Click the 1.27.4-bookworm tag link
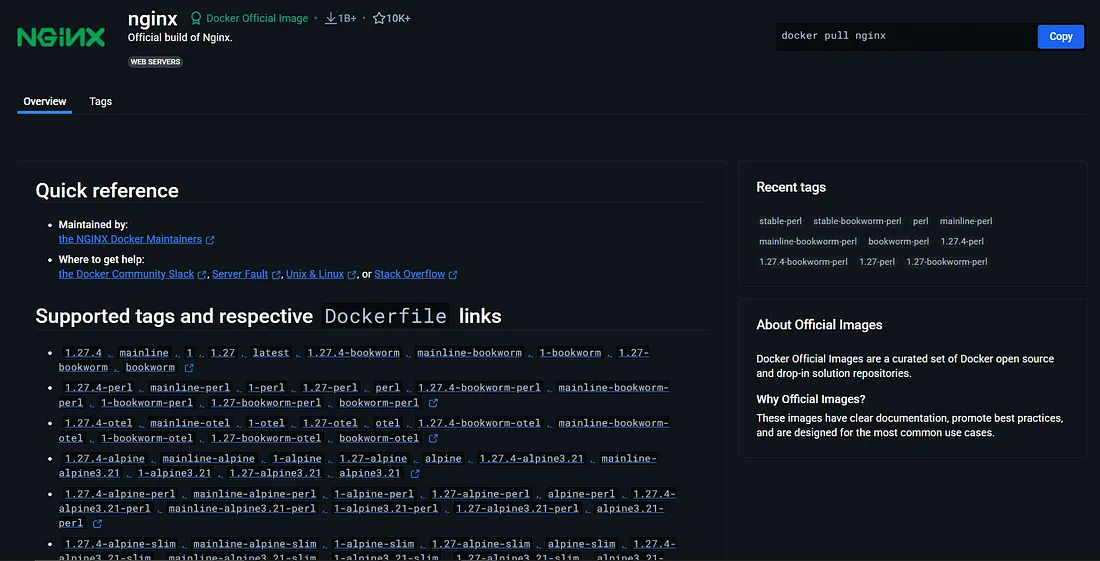The height and width of the screenshot is (561, 1100). (x=354, y=353)
